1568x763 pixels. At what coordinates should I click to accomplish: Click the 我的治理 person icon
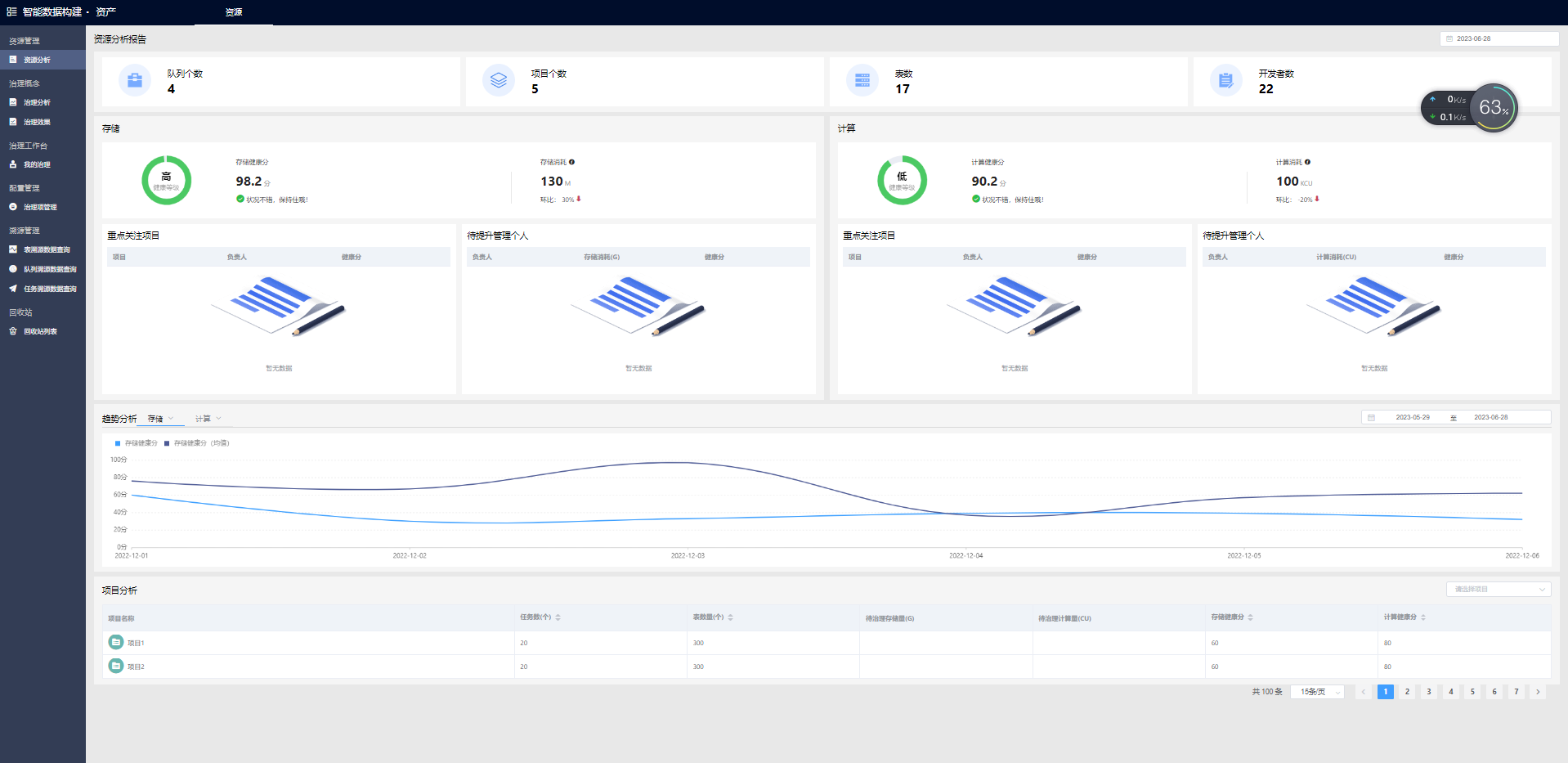point(13,164)
